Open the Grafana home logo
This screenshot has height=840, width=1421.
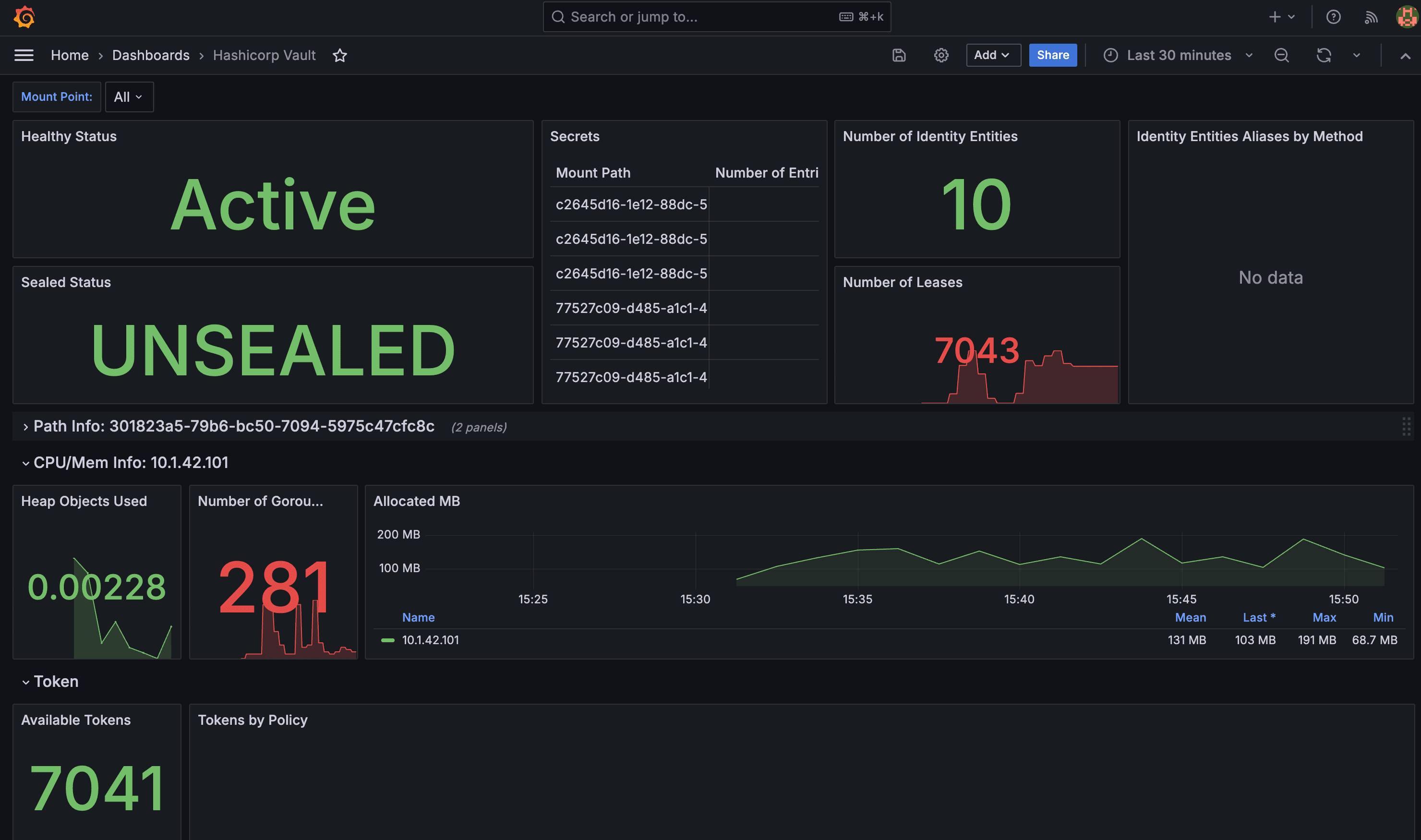point(24,17)
